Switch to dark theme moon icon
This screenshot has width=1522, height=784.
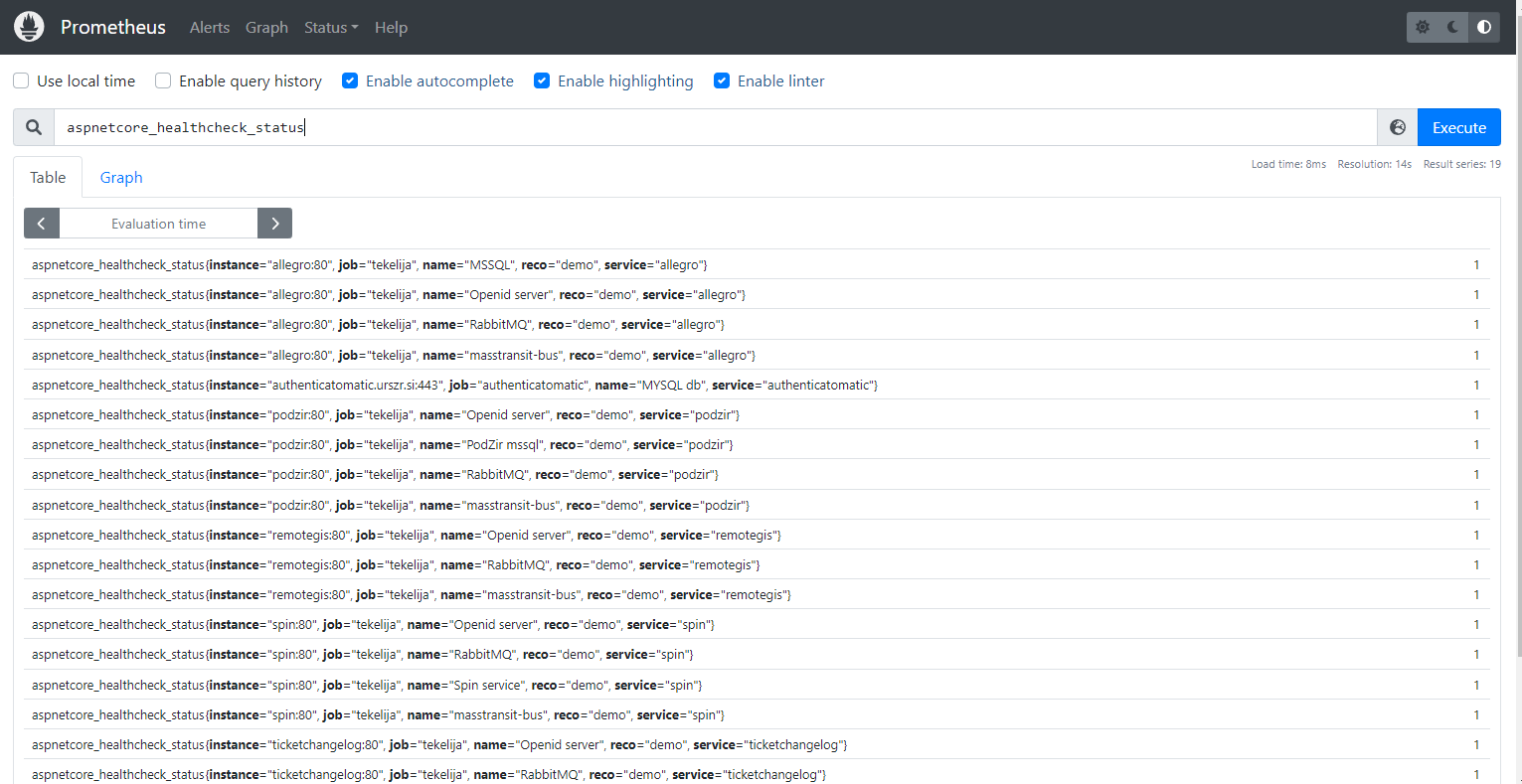click(x=1452, y=27)
